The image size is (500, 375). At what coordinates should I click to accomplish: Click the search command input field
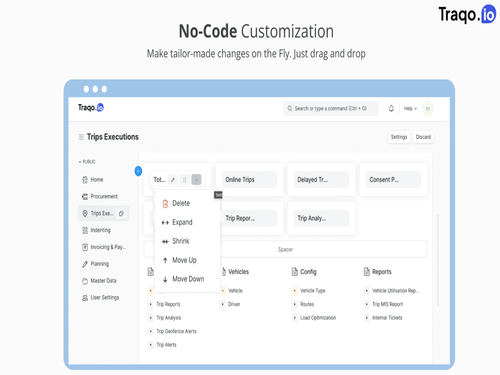click(x=331, y=109)
